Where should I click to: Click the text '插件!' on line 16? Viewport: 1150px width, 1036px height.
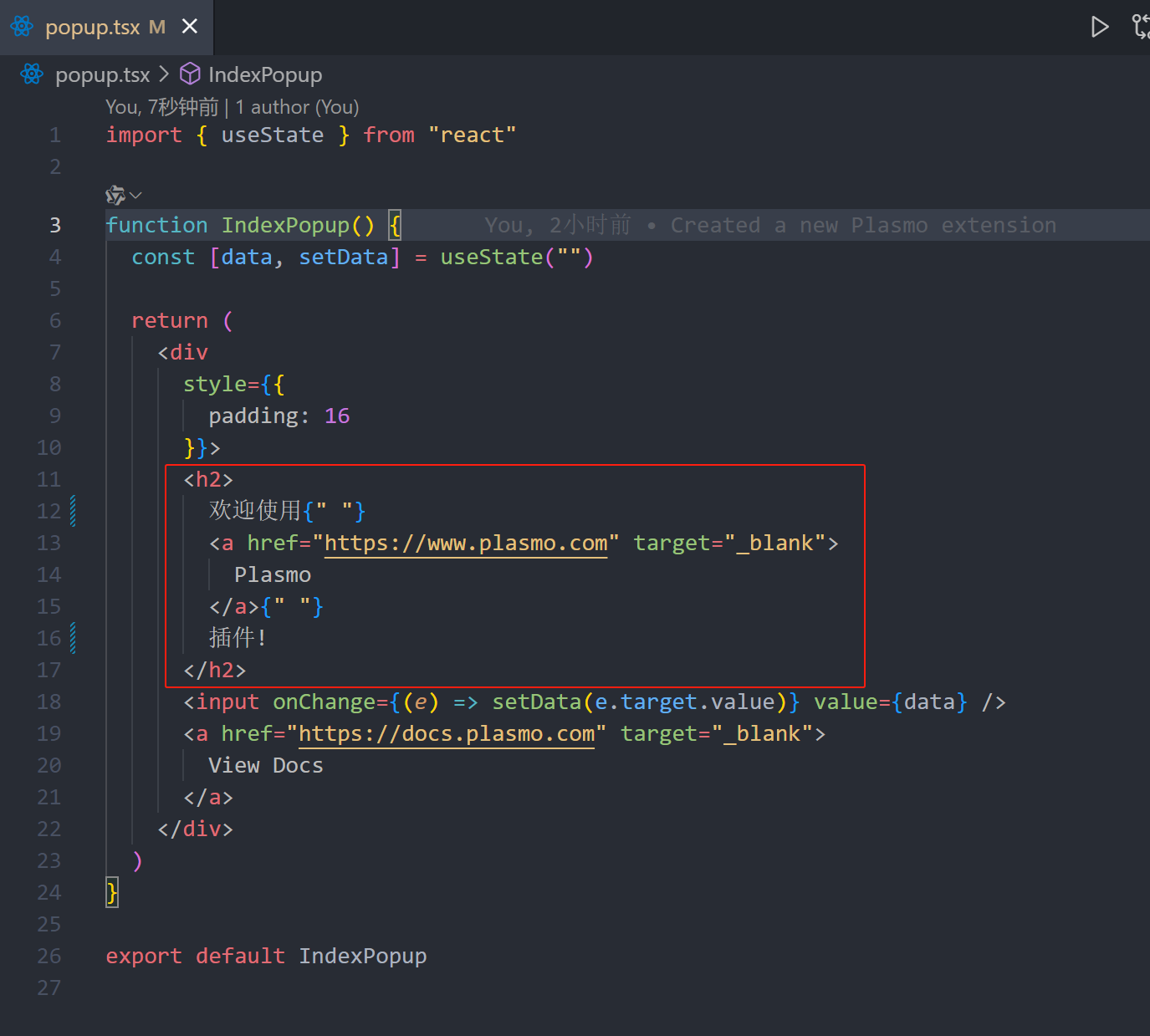(238, 638)
